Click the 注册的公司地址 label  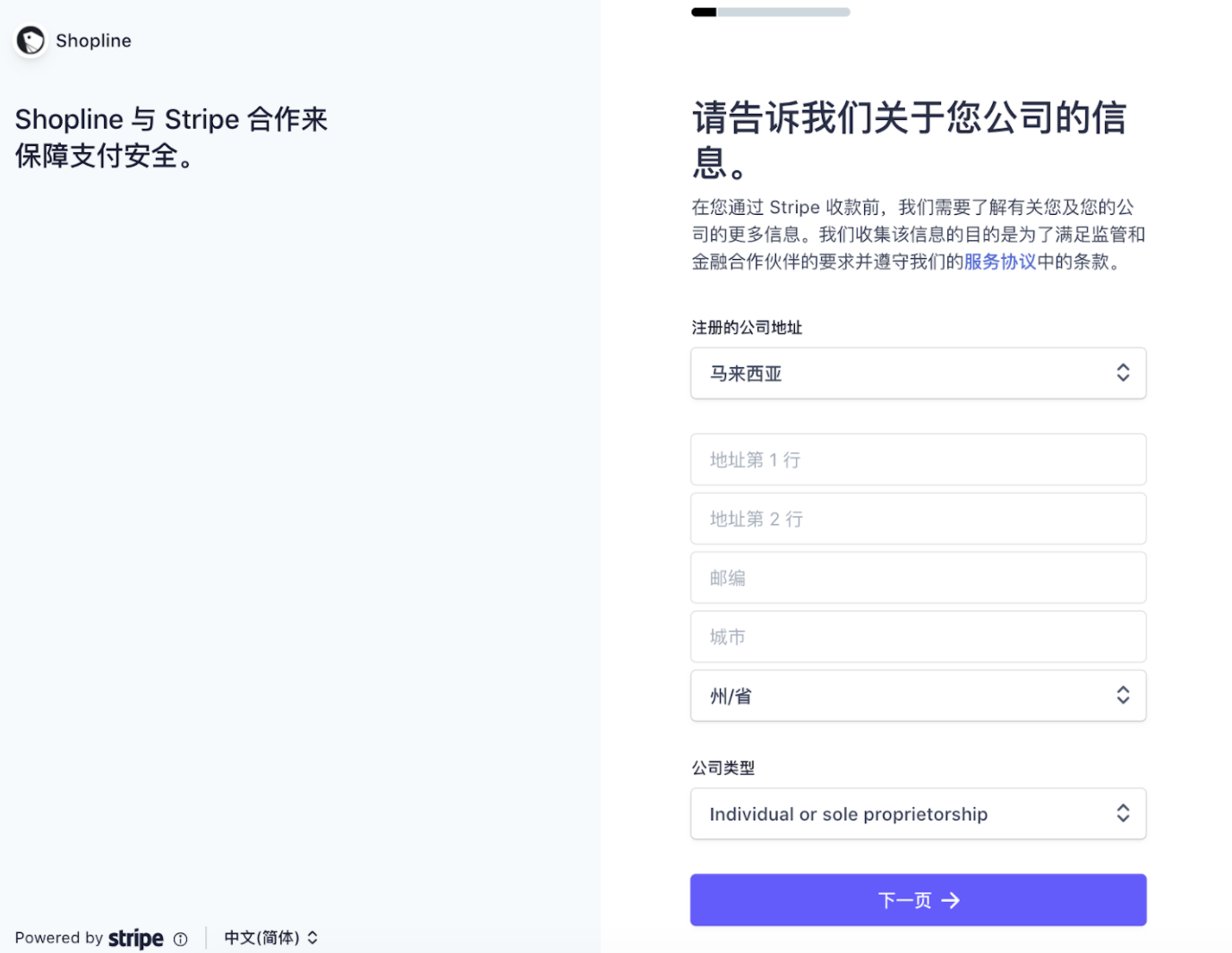[x=747, y=328]
